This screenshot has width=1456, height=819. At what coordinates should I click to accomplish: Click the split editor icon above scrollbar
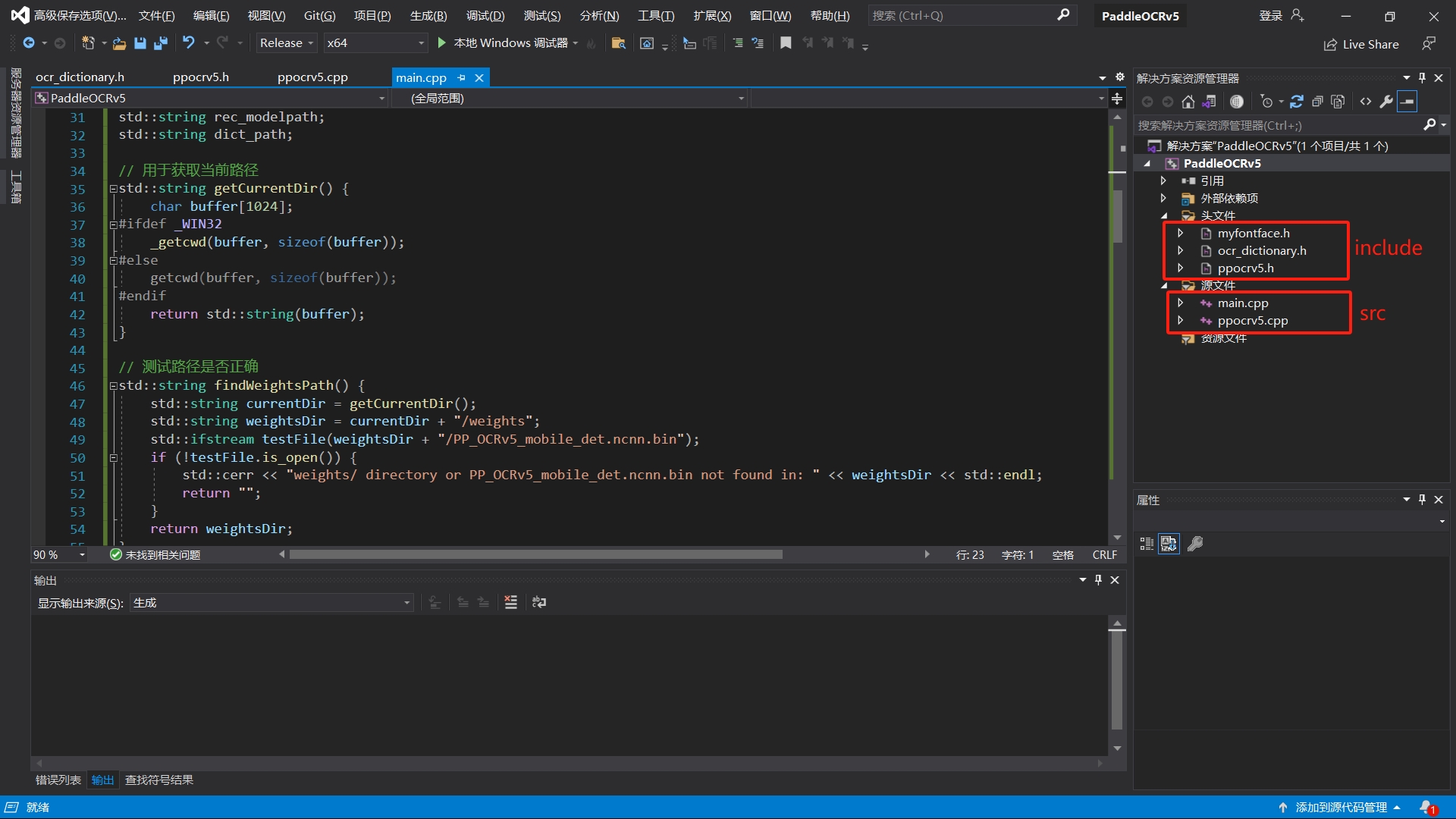1117,99
